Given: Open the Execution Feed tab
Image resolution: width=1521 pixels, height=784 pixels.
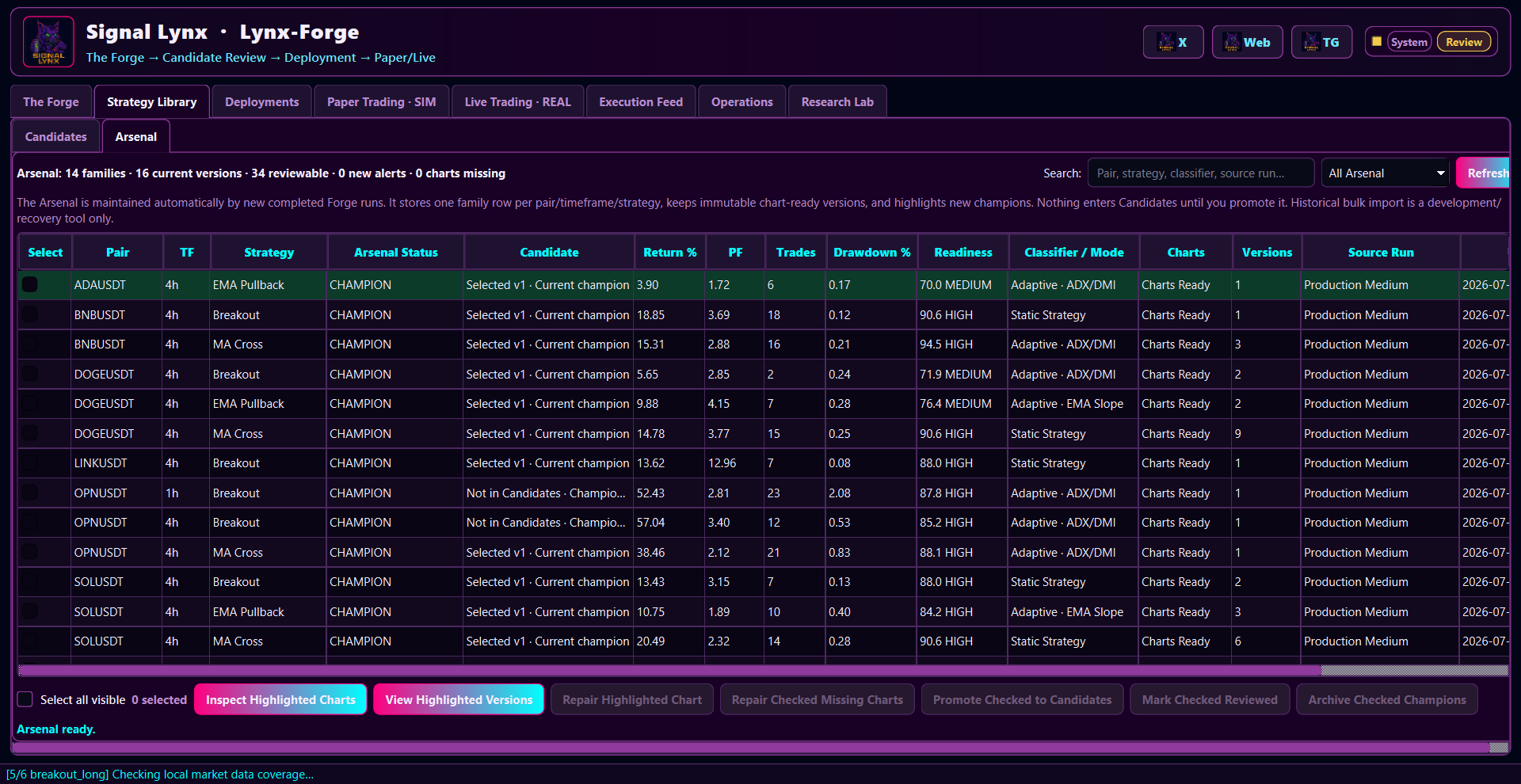Looking at the screenshot, I should click(x=640, y=102).
